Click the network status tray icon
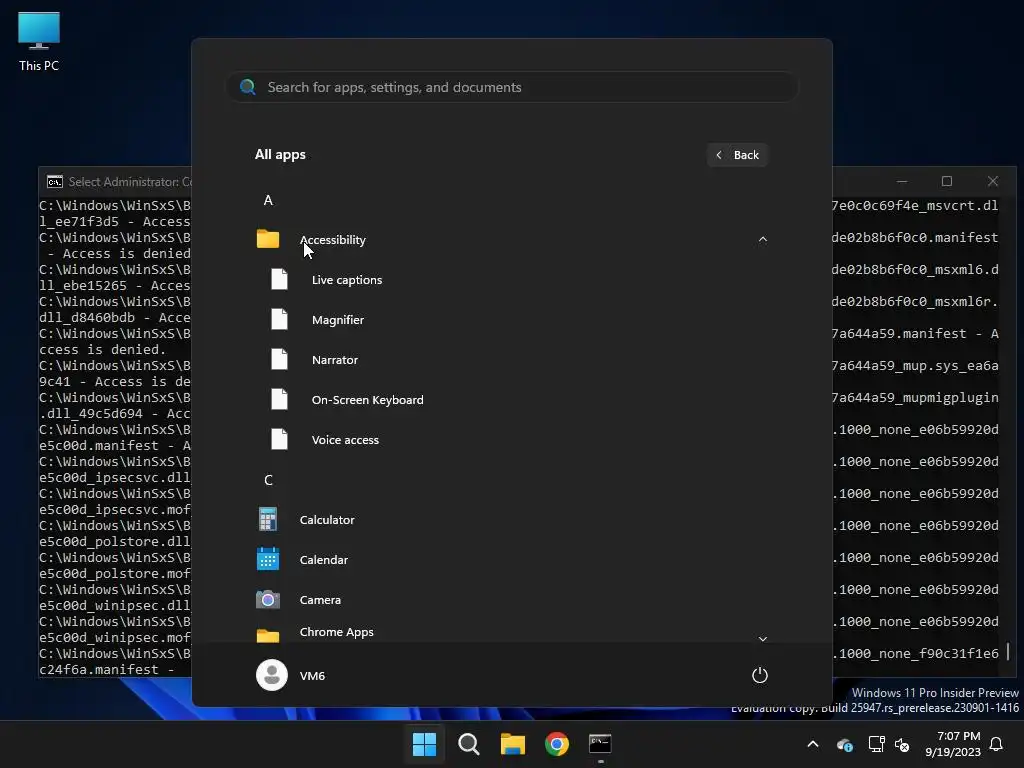The width and height of the screenshot is (1024, 768). point(876,744)
